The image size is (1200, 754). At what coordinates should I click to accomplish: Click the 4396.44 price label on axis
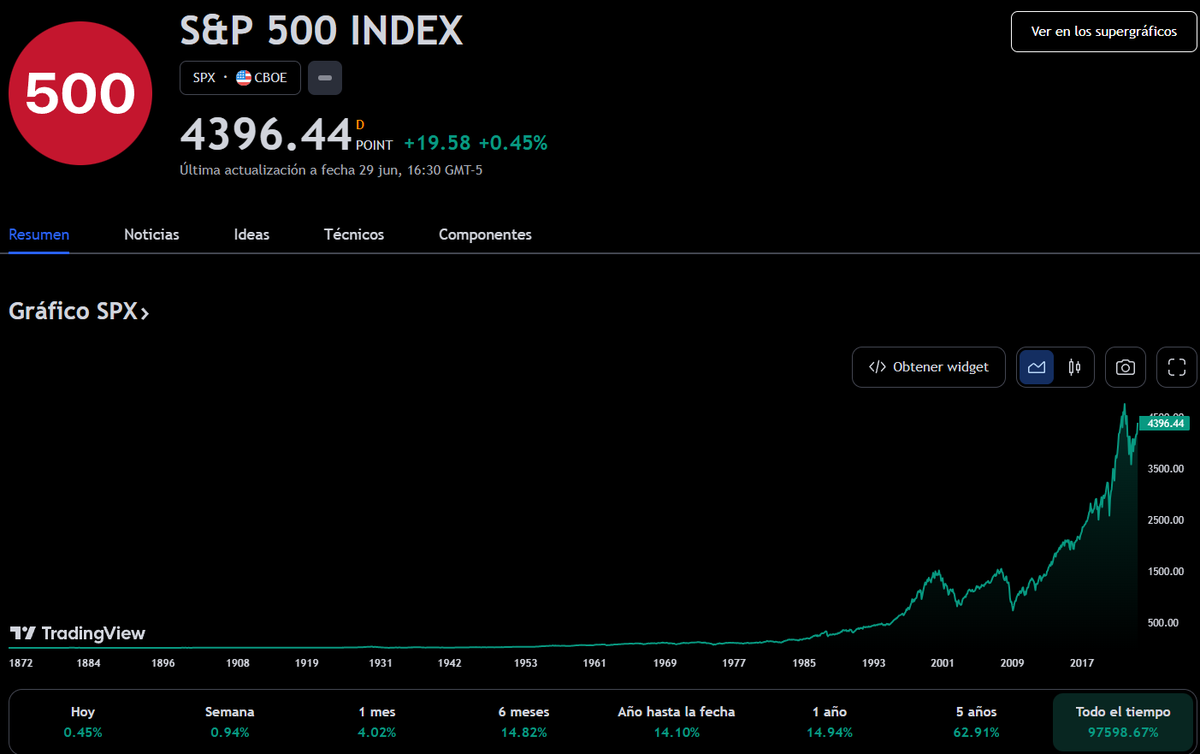[x=1164, y=423]
